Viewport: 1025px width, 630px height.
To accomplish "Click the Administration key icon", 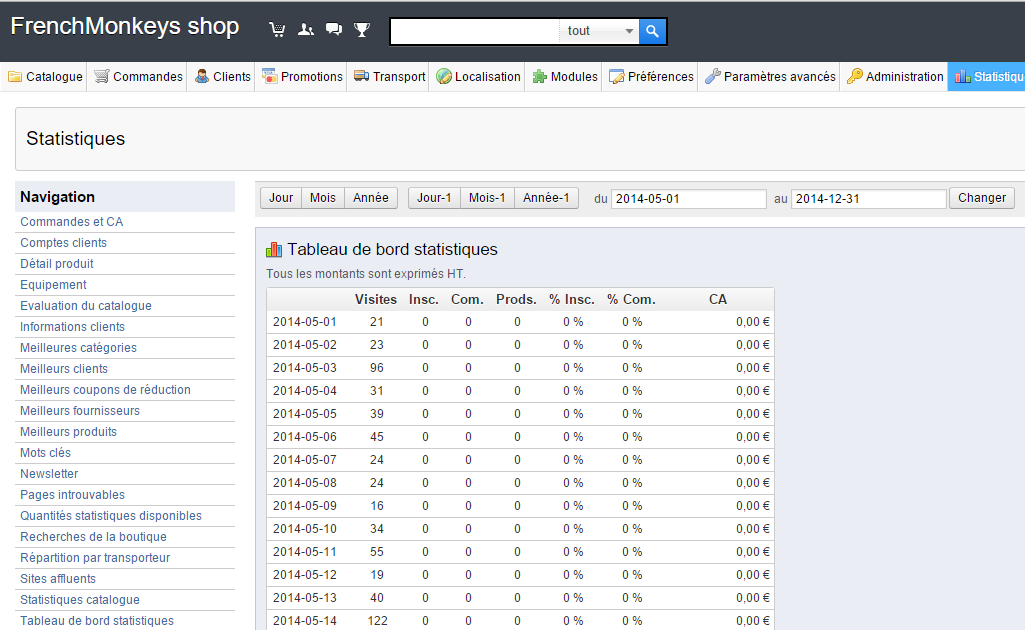I will pyautogui.click(x=854, y=76).
